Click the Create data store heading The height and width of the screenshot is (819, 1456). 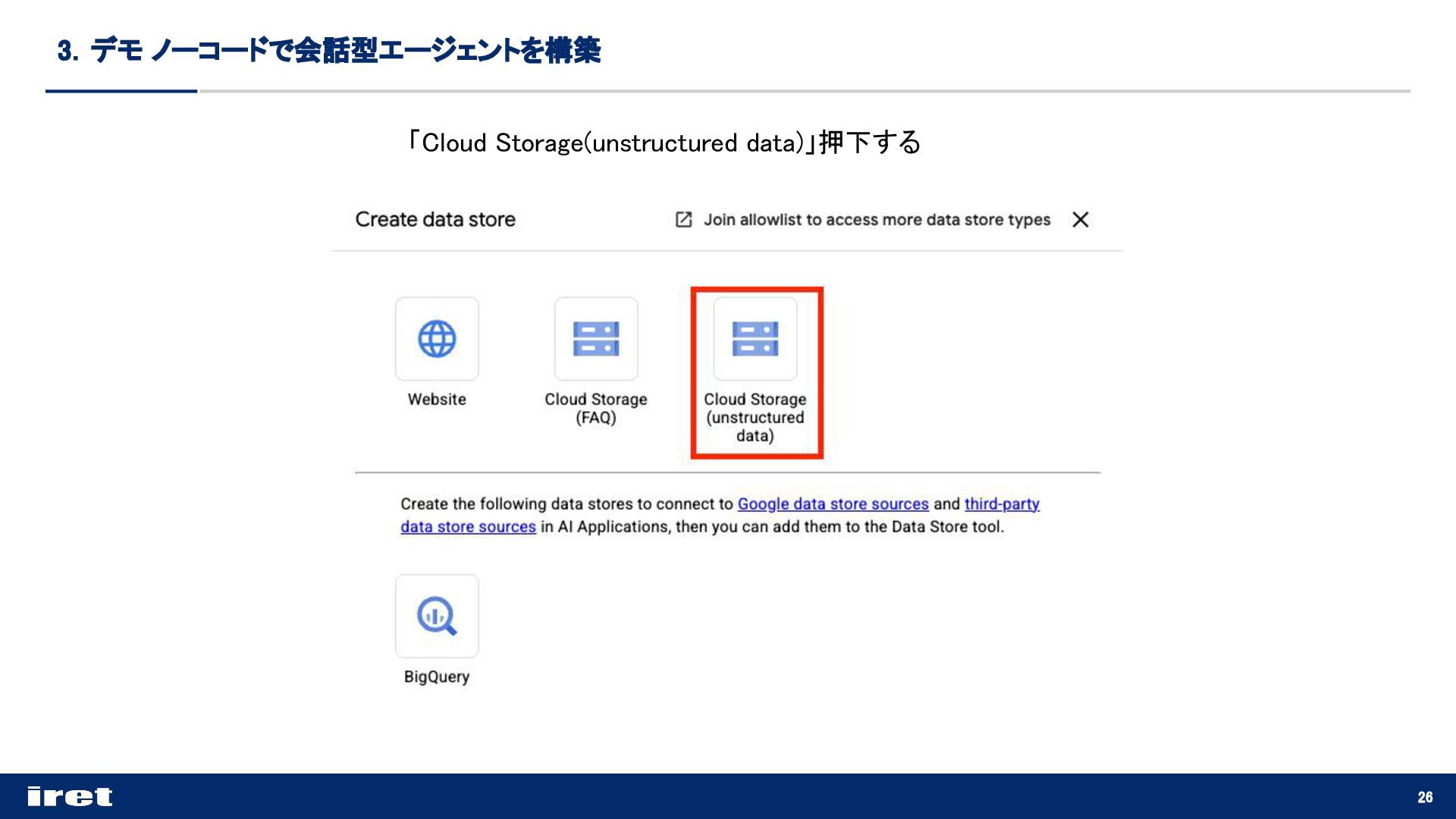(x=435, y=220)
